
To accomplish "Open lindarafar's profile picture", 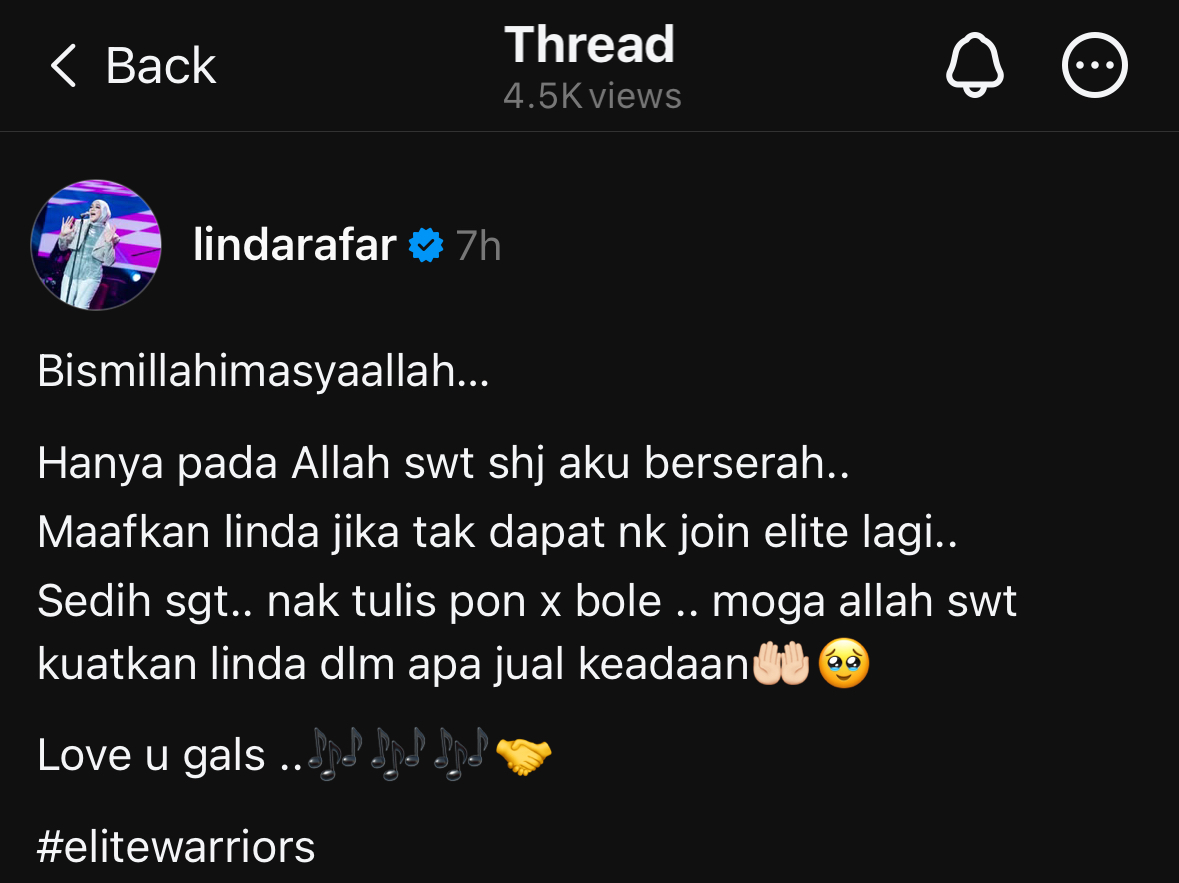I will pos(96,244).
